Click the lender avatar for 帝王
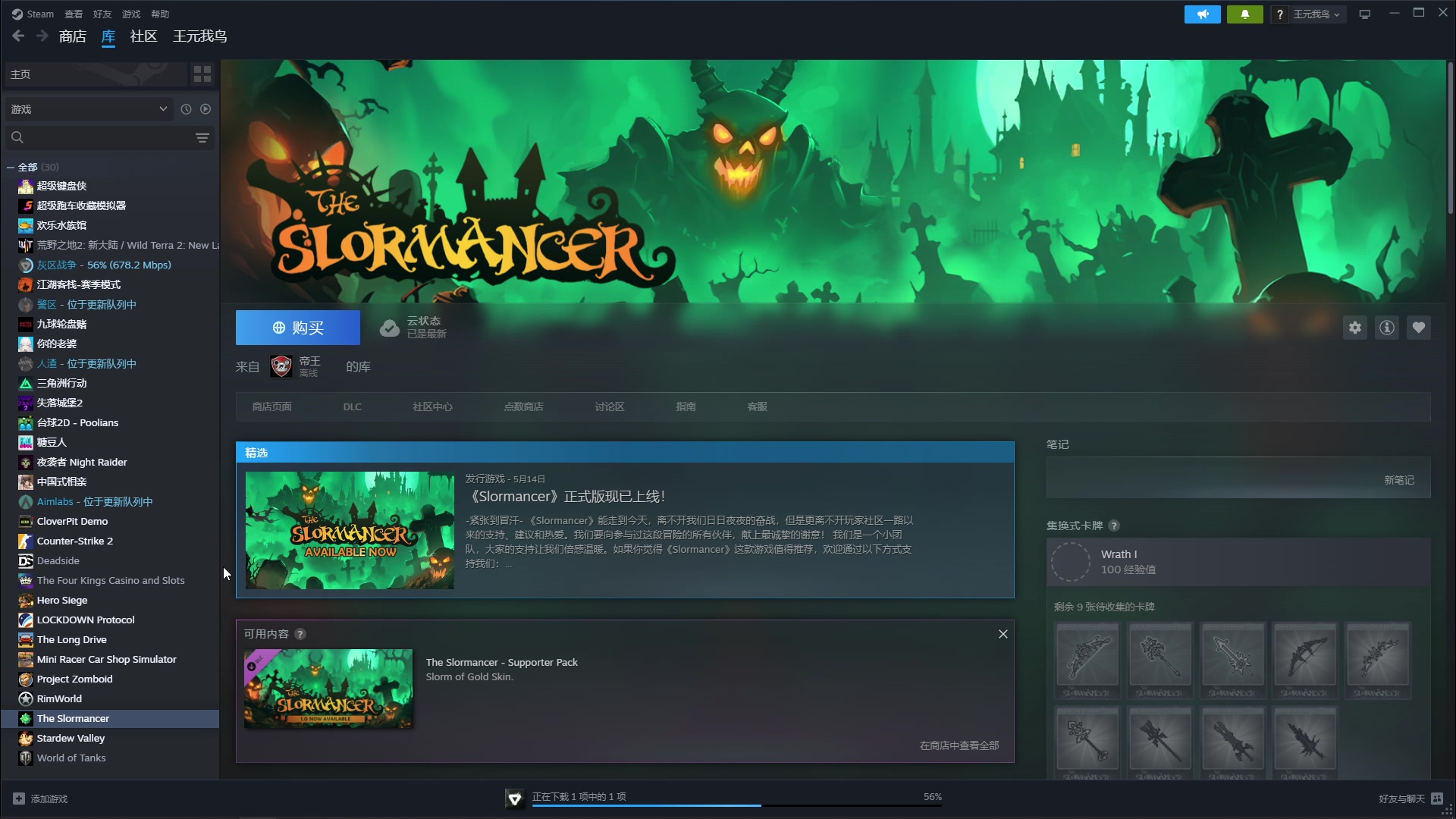This screenshot has height=819, width=1456. point(281,367)
